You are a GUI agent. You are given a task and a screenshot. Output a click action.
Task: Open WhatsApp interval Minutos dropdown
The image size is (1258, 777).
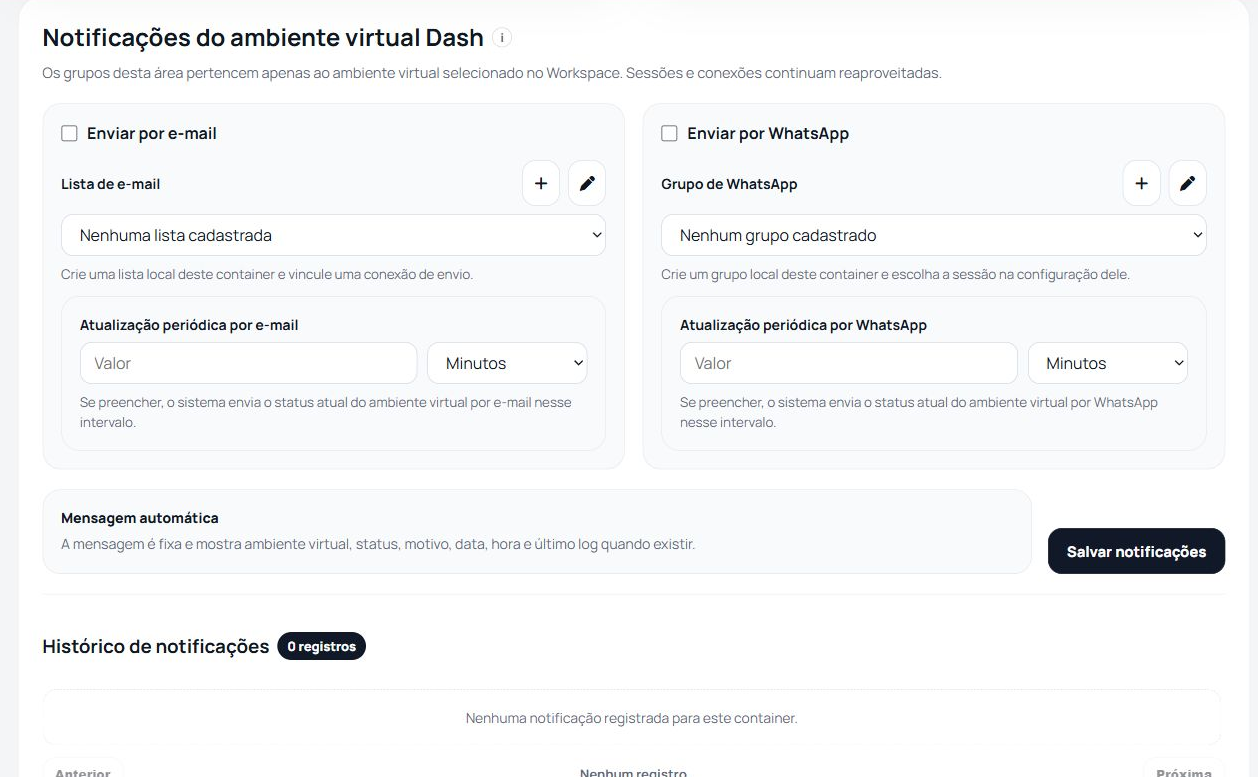[x=1108, y=363]
